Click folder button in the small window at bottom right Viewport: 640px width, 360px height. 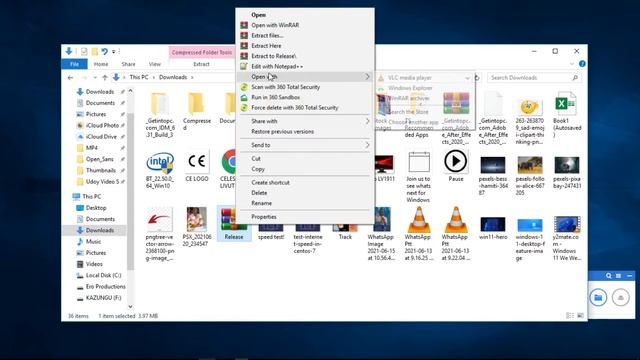click(x=598, y=298)
